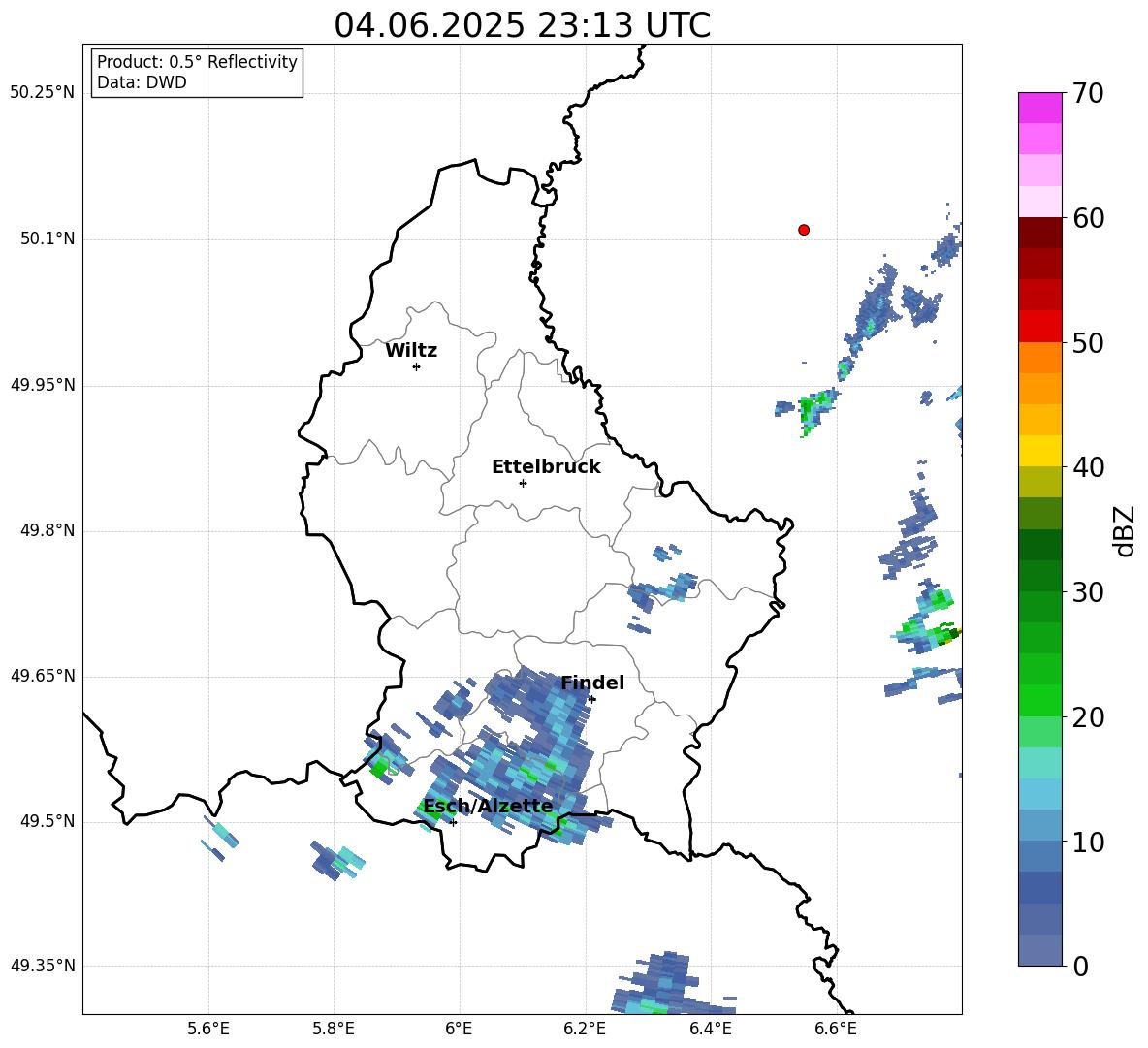Viewport: 1148px width, 1048px height.
Task: Click the Esch/Alzette city label
Action: click(x=488, y=806)
